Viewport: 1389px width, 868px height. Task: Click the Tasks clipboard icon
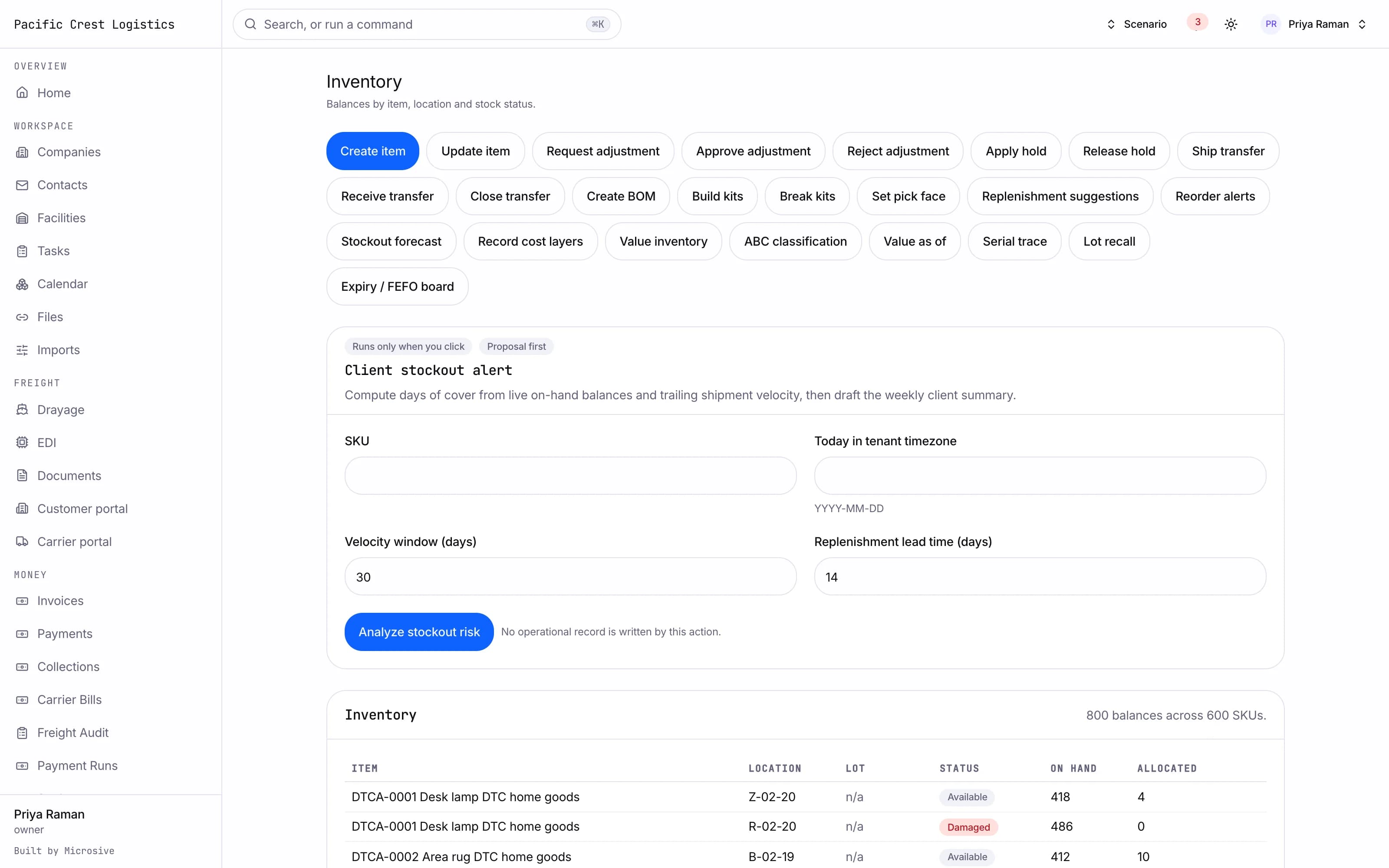click(x=22, y=251)
